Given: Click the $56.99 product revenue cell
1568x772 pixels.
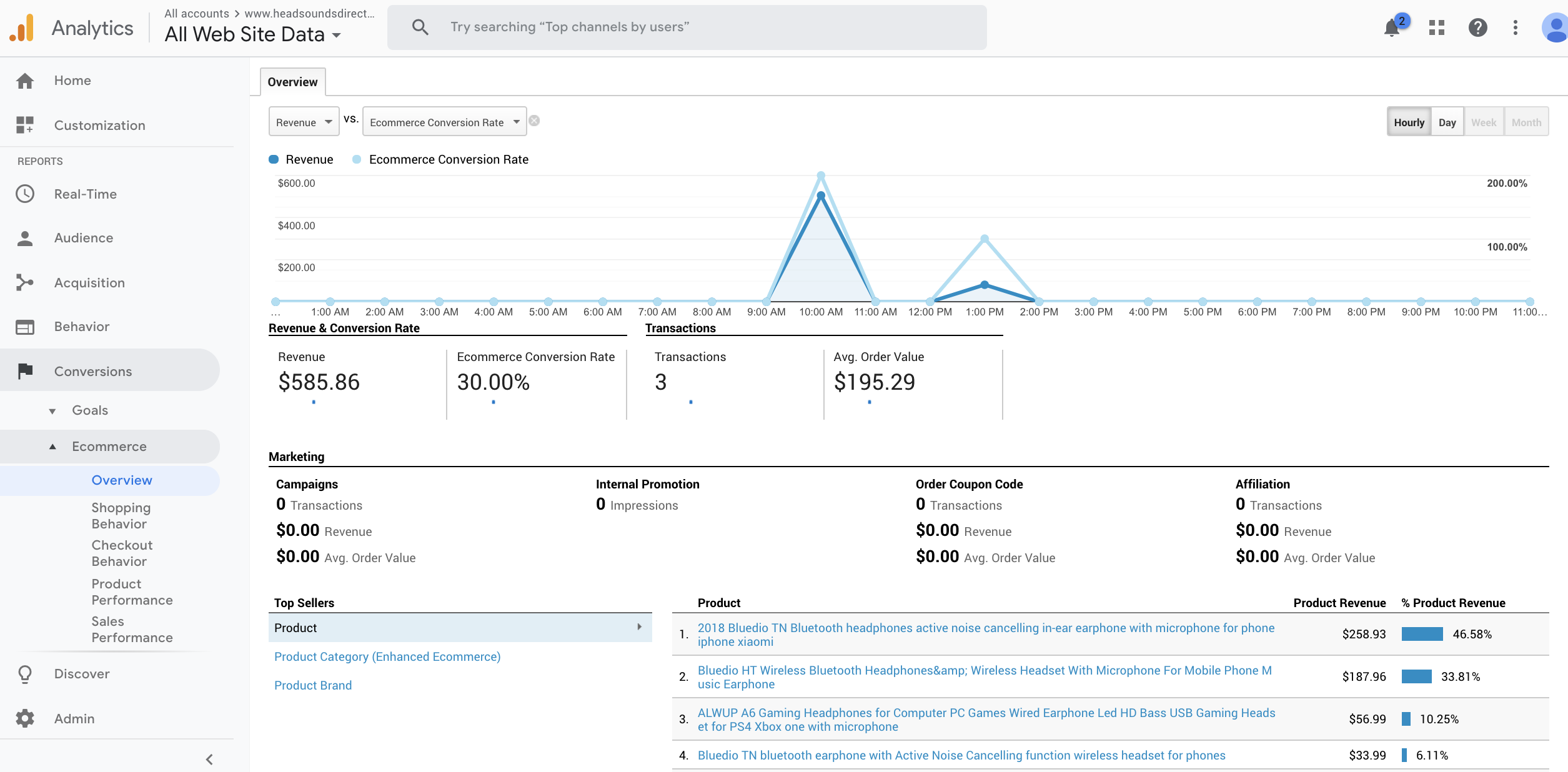Looking at the screenshot, I should (x=1367, y=719).
